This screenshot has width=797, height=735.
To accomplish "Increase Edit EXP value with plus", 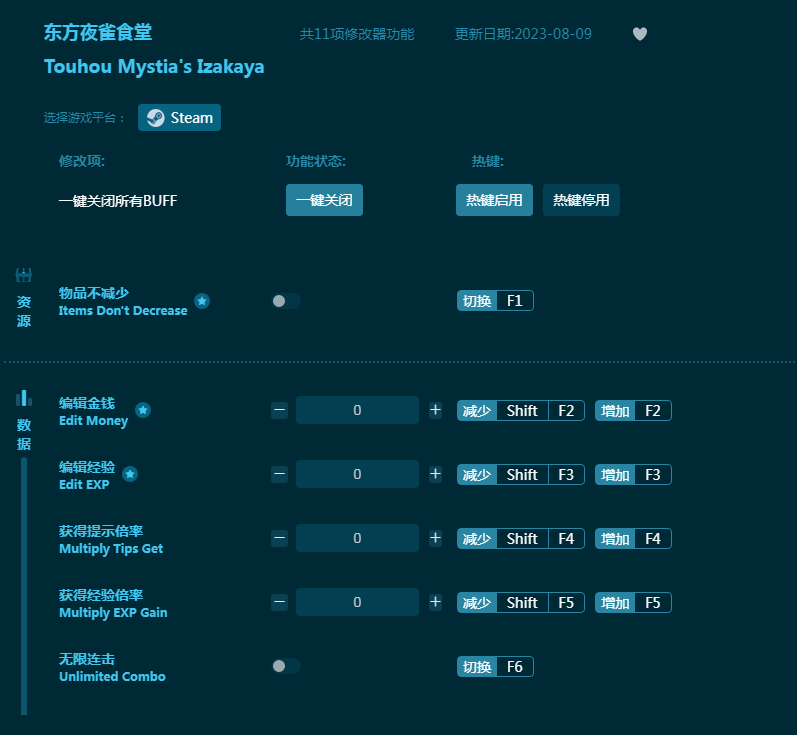I will coord(435,474).
